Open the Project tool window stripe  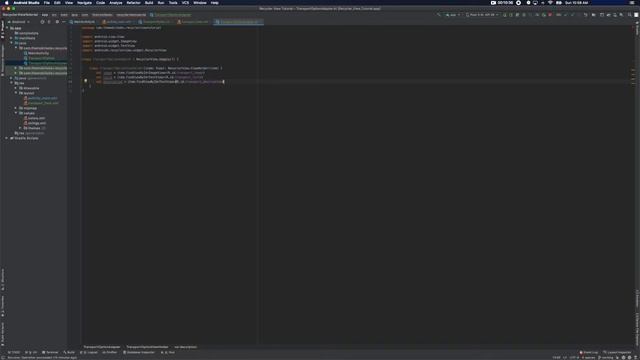[2, 30]
